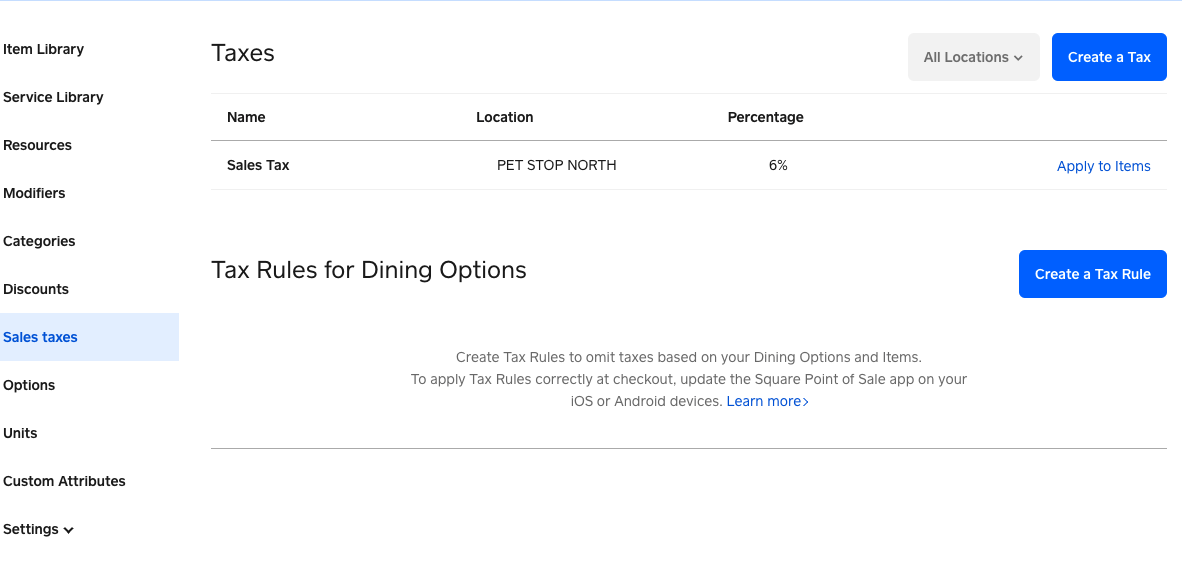This screenshot has height=586, width=1182.
Task: Click the Create a Tax button
Action: [1109, 57]
